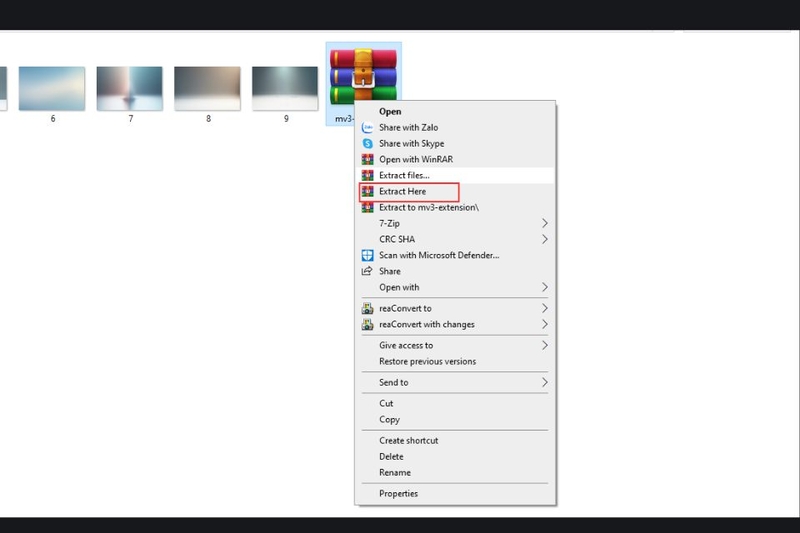Click the WinRAR icon beside Extract files...
The width and height of the screenshot is (800, 533).
coord(367,175)
